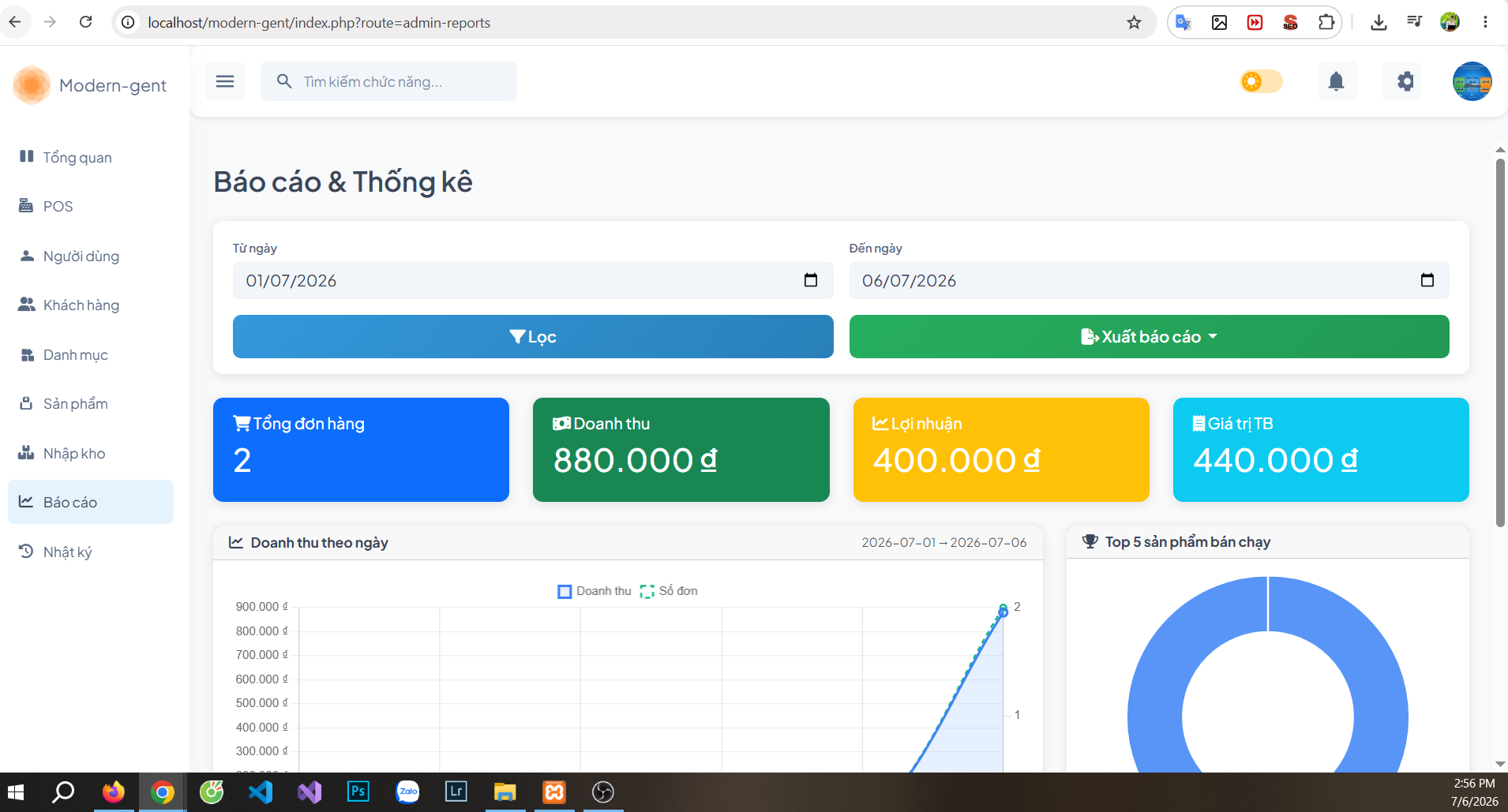This screenshot has height=812, width=1508.
Task: Open the user avatar menu
Action: tap(1472, 81)
